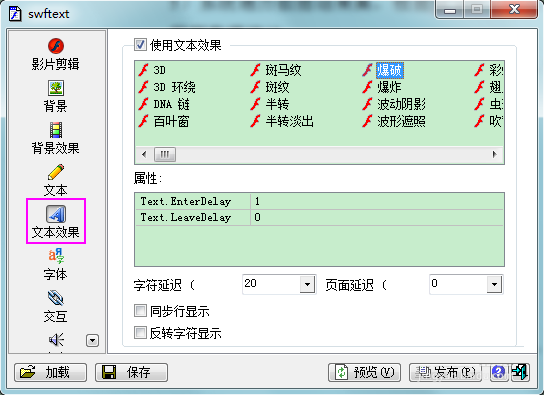544x395 pixels.
Task: Open the 字体 font section
Action: (56, 264)
